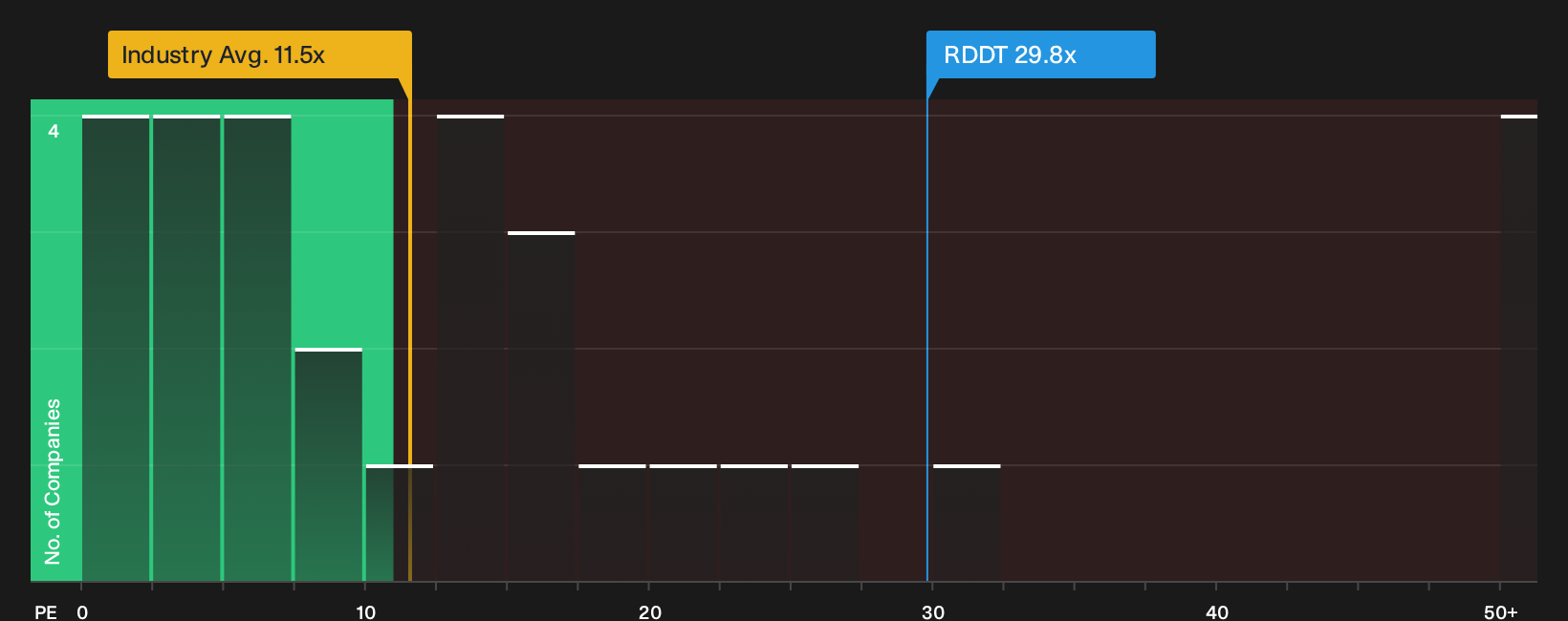Click the x-axis label 0
Image resolution: width=1568 pixels, height=621 pixels.
click(82, 611)
